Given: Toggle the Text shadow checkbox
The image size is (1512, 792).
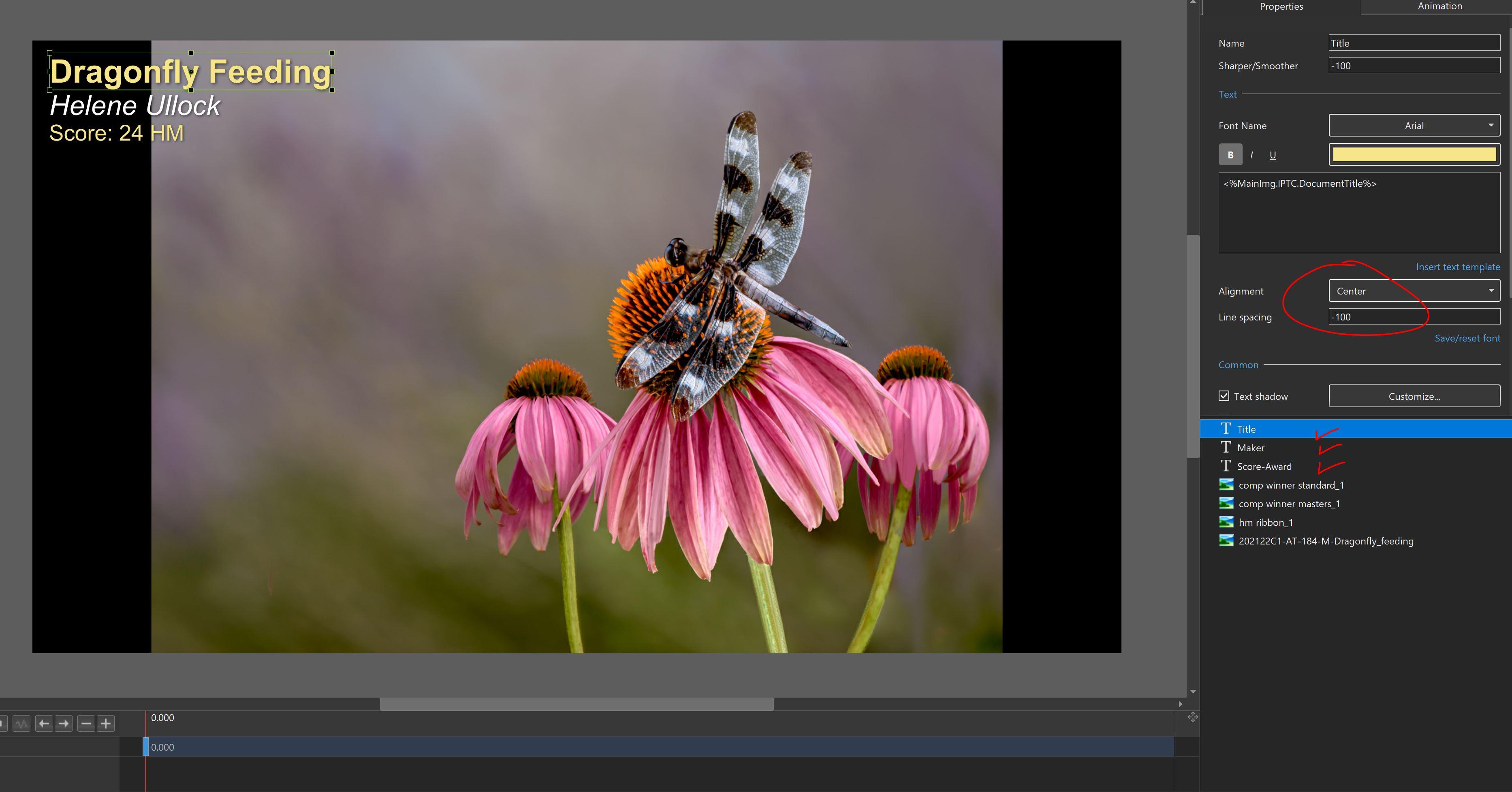Looking at the screenshot, I should click(1224, 396).
